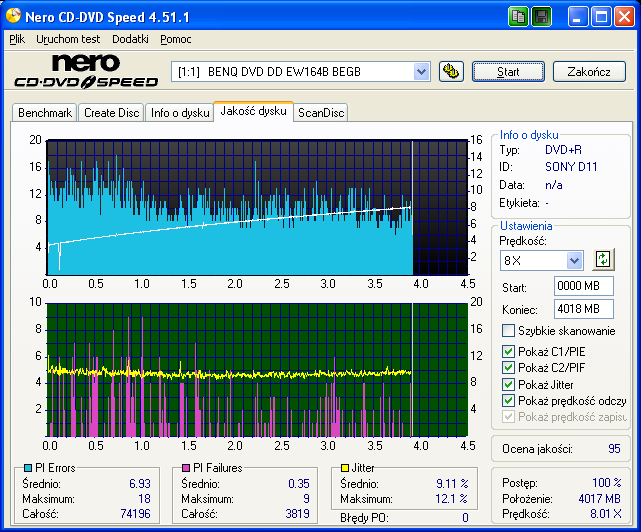Click the Koniec field showing 4018 MB

pos(584,309)
